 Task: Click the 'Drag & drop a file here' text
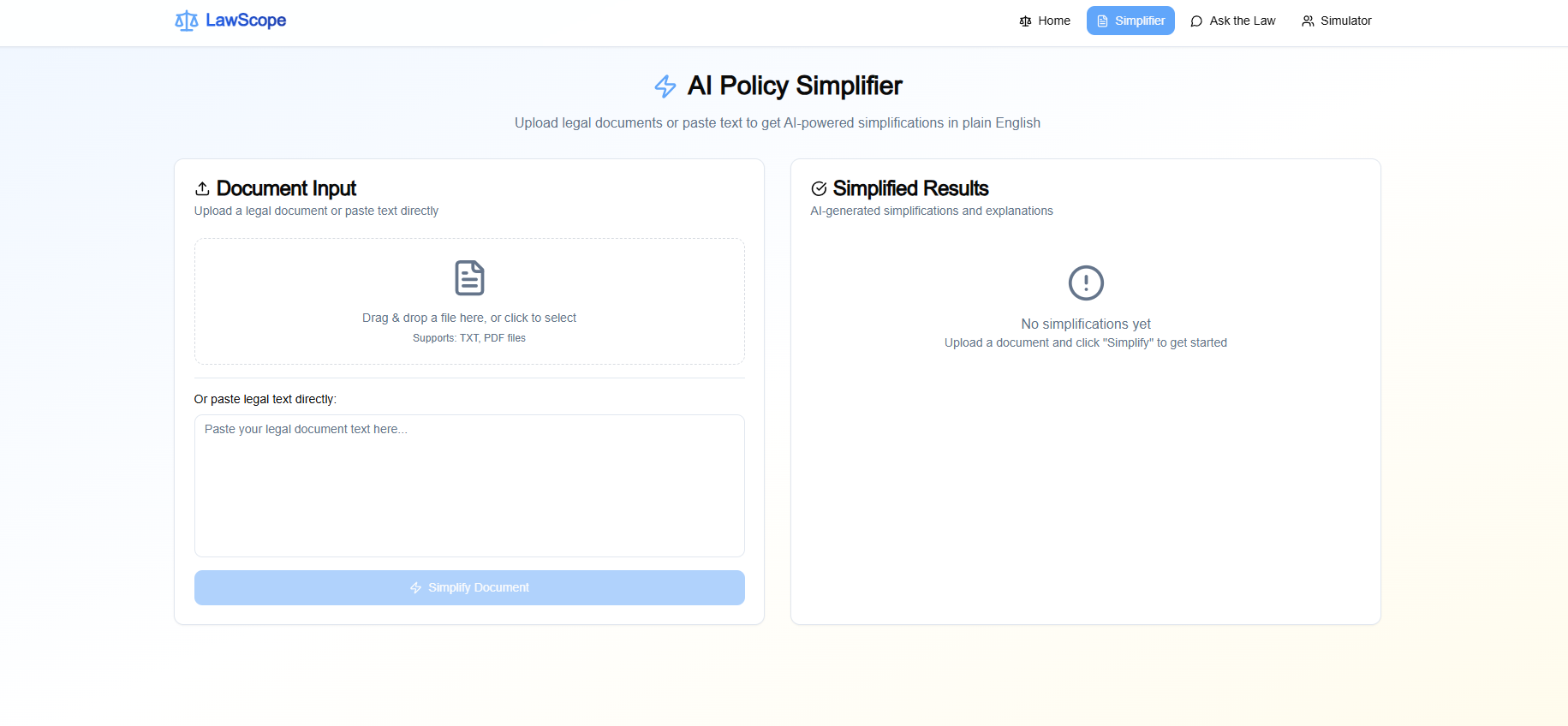469,318
